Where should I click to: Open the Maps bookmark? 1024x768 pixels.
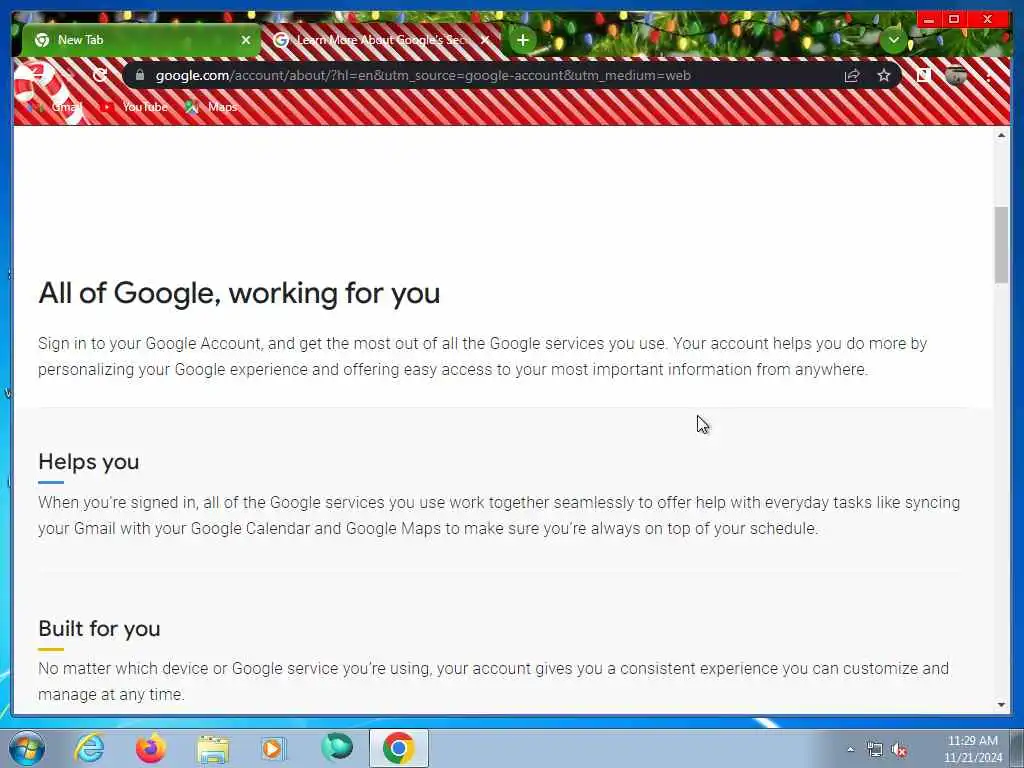[x=210, y=107]
